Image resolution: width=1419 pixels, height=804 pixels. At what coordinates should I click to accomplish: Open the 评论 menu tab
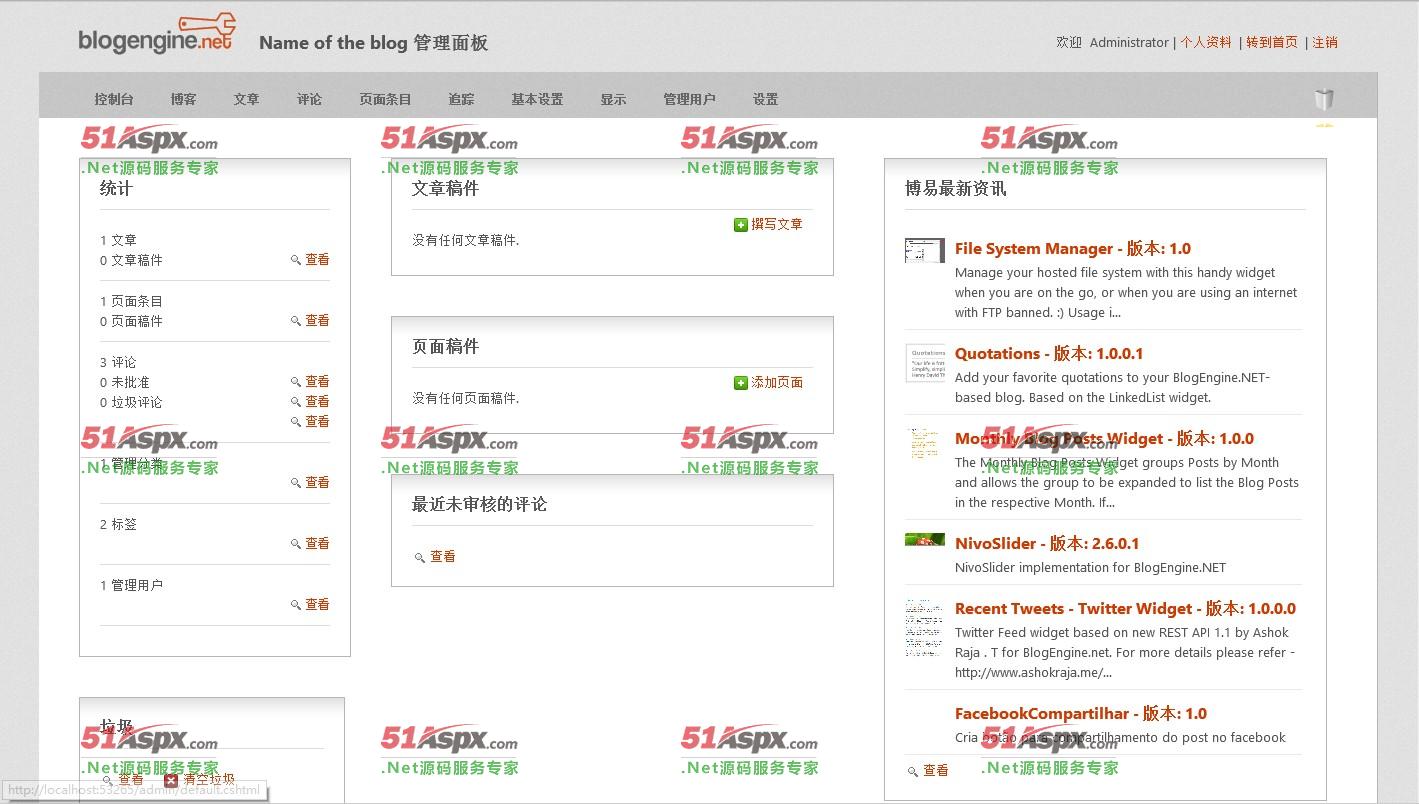pos(309,99)
